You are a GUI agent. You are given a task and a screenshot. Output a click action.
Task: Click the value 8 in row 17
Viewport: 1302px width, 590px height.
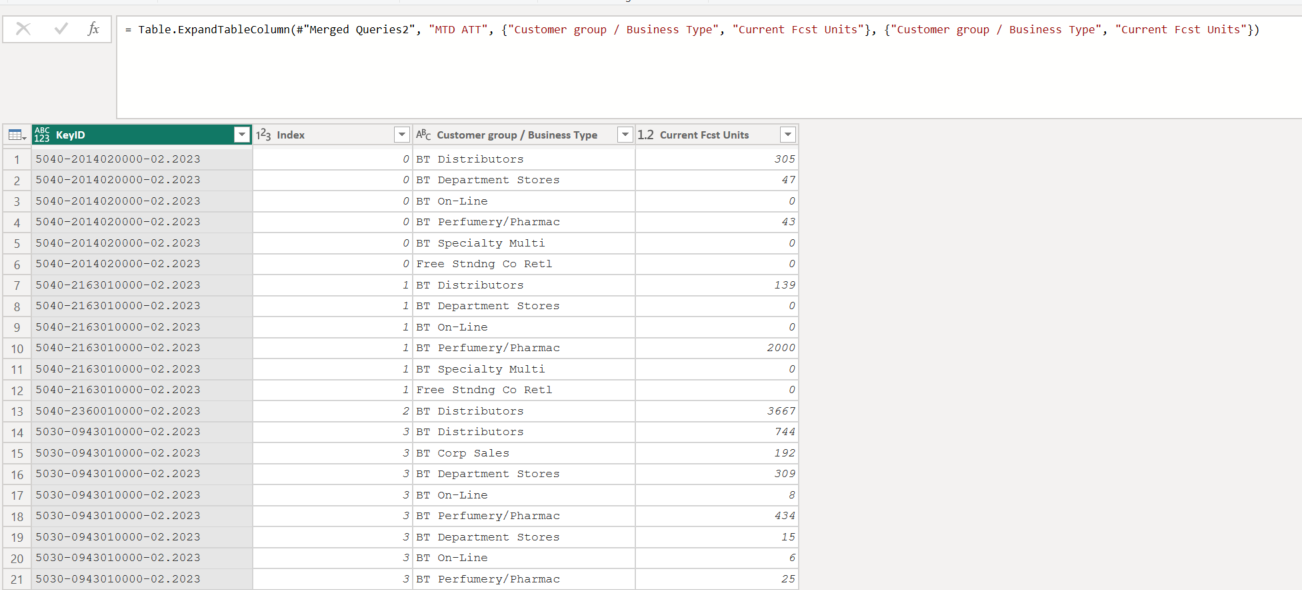click(x=792, y=495)
